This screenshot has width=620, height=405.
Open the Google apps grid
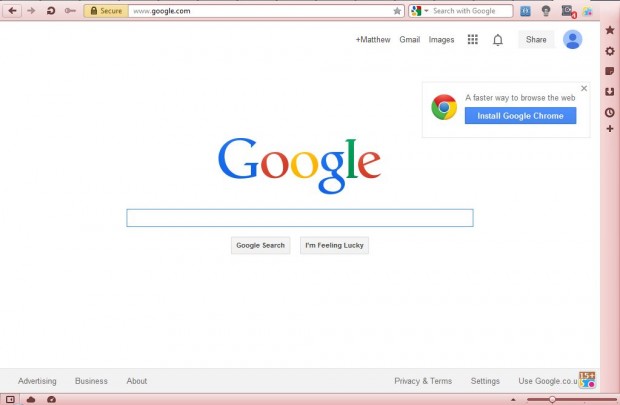coord(473,39)
